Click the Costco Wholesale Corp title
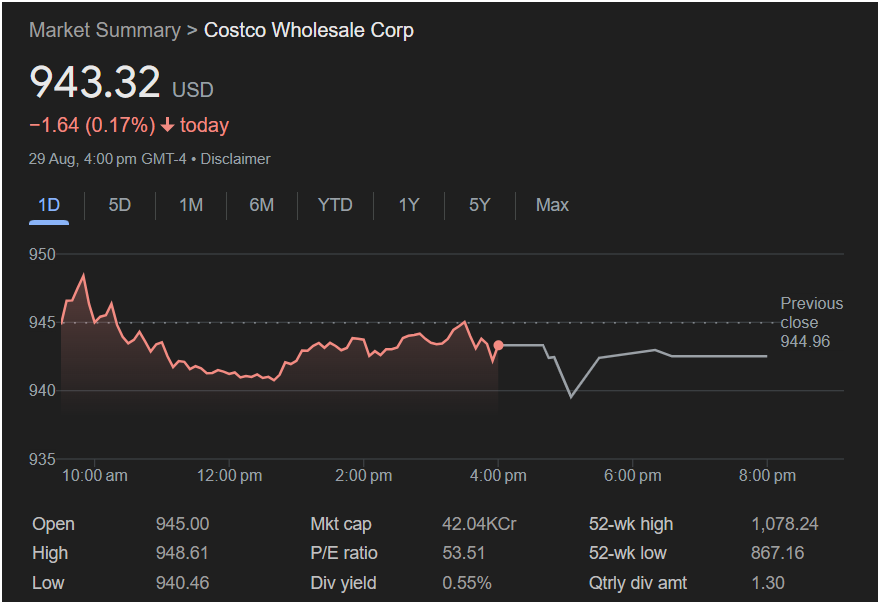Image resolution: width=880 pixels, height=604 pixels. pos(308,30)
